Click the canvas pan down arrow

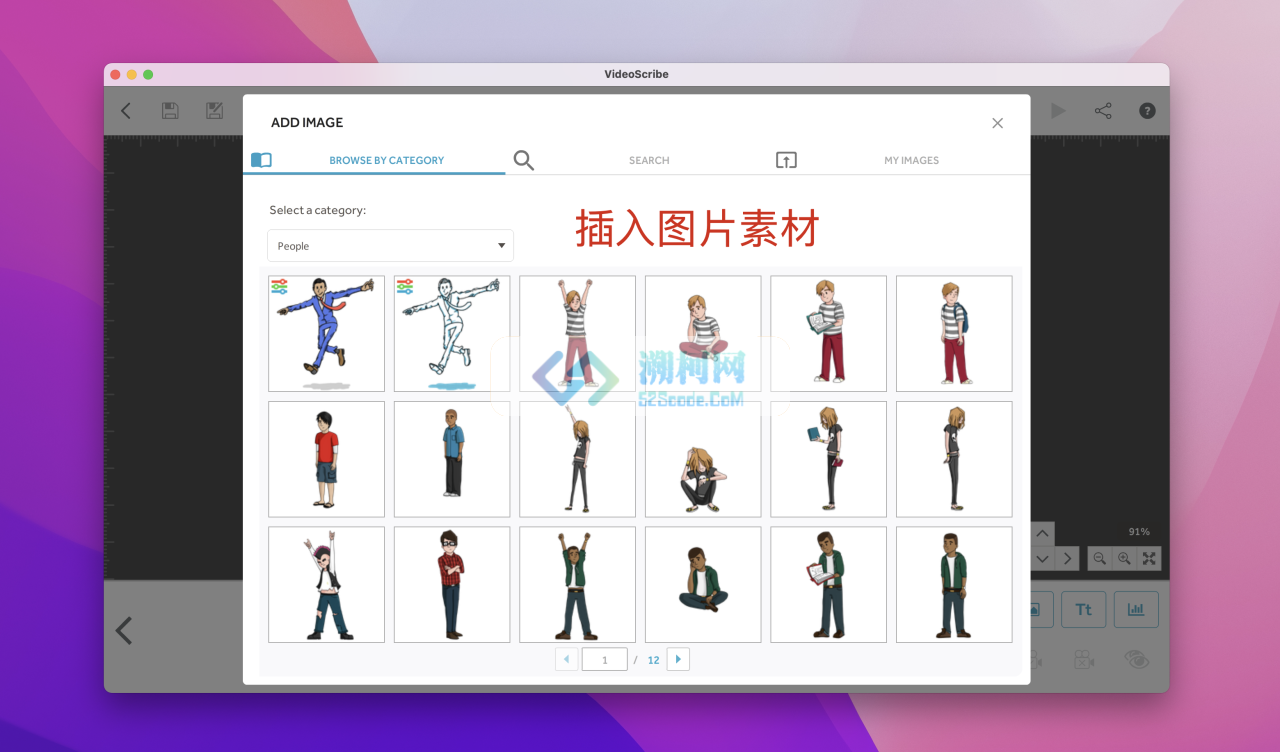coord(1042,558)
